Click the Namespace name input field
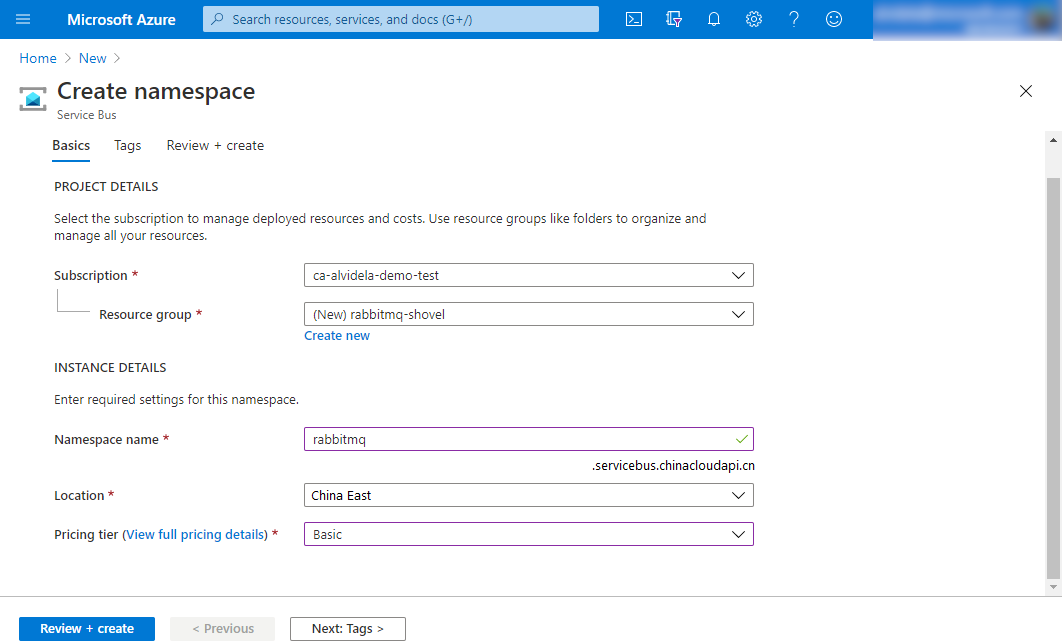This screenshot has width=1062, height=643. [x=515, y=440]
